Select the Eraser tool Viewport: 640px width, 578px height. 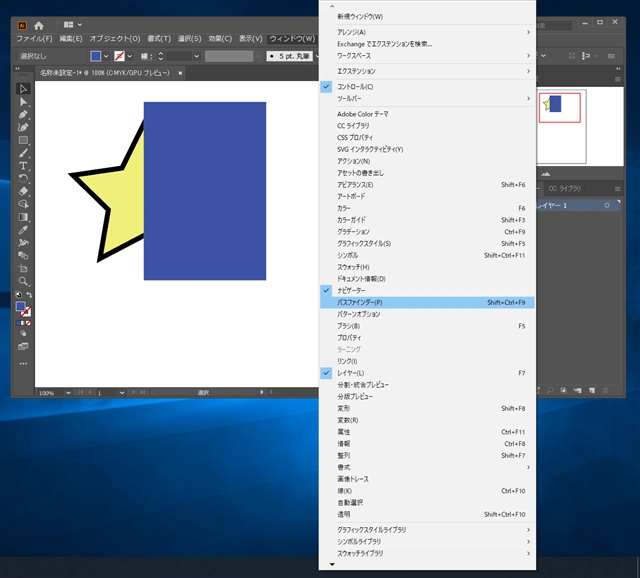click(23, 191)
